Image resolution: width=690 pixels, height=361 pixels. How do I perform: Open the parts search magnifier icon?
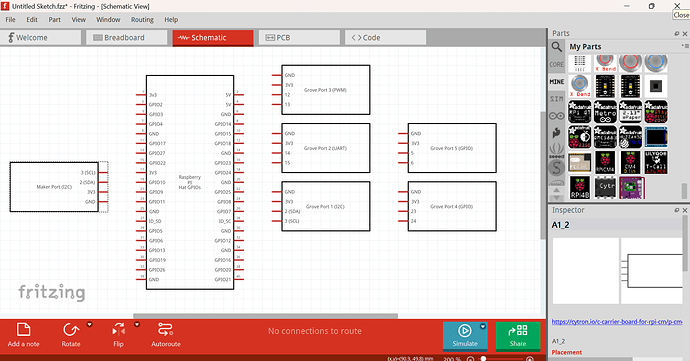coord(557,47)
